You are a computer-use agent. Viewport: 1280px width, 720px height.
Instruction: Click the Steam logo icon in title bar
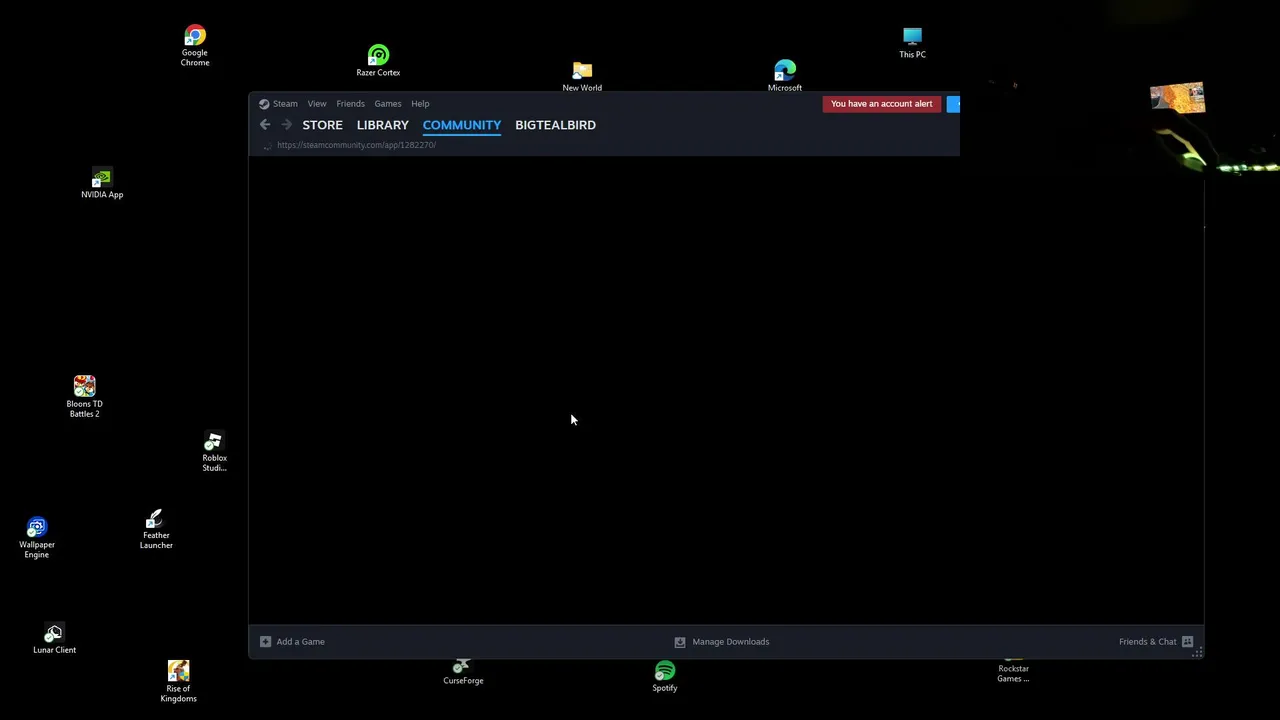click(264, 104)
